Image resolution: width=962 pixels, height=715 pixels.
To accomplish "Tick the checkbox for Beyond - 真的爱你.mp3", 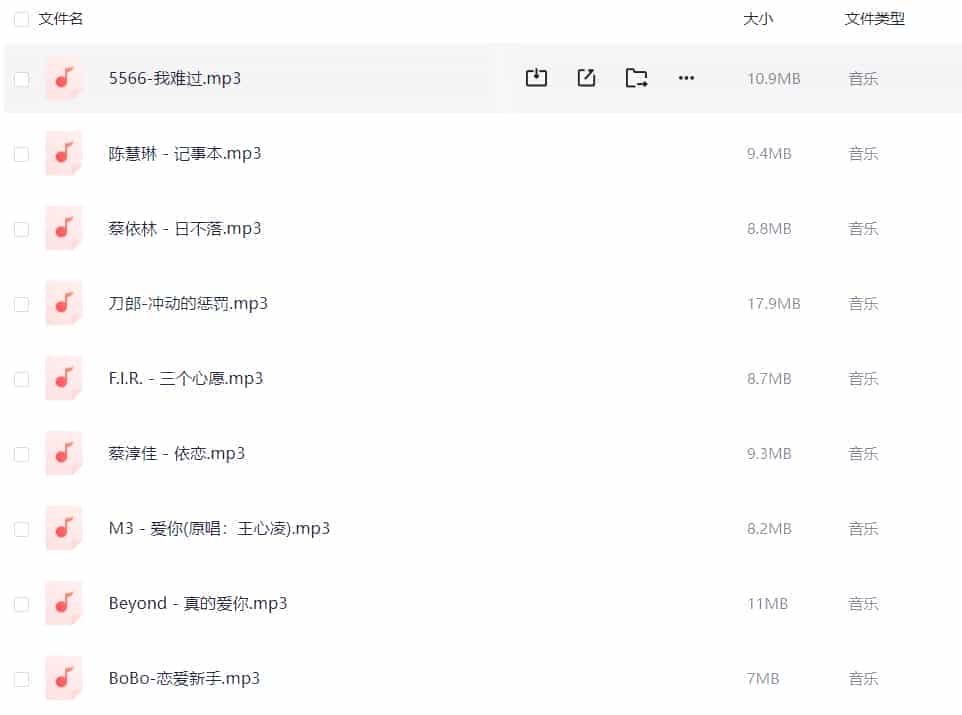I will pyautogui.click(x=21, y=604).
